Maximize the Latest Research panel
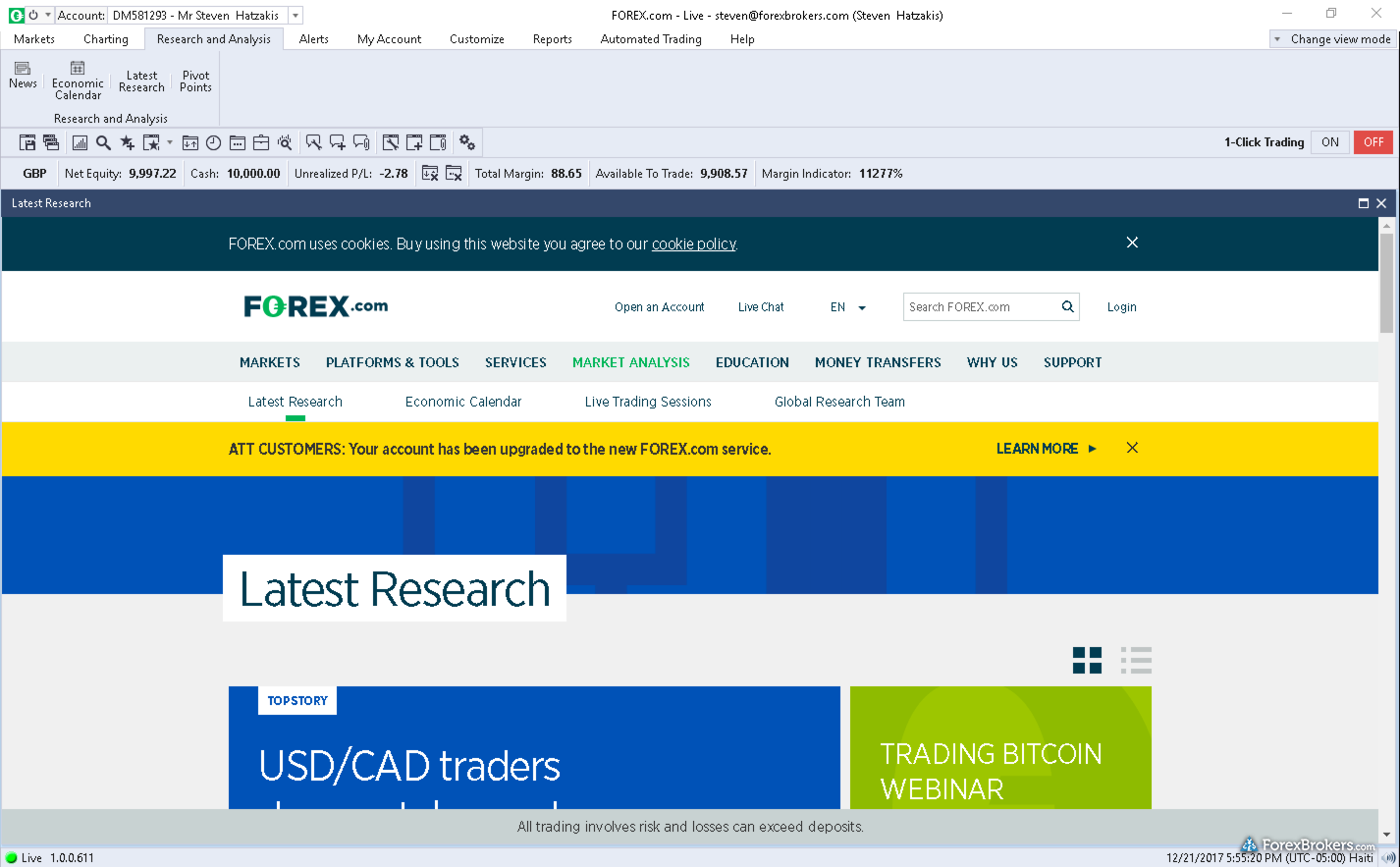The height and width of the screenshot is (867, 1400). 1364,203
